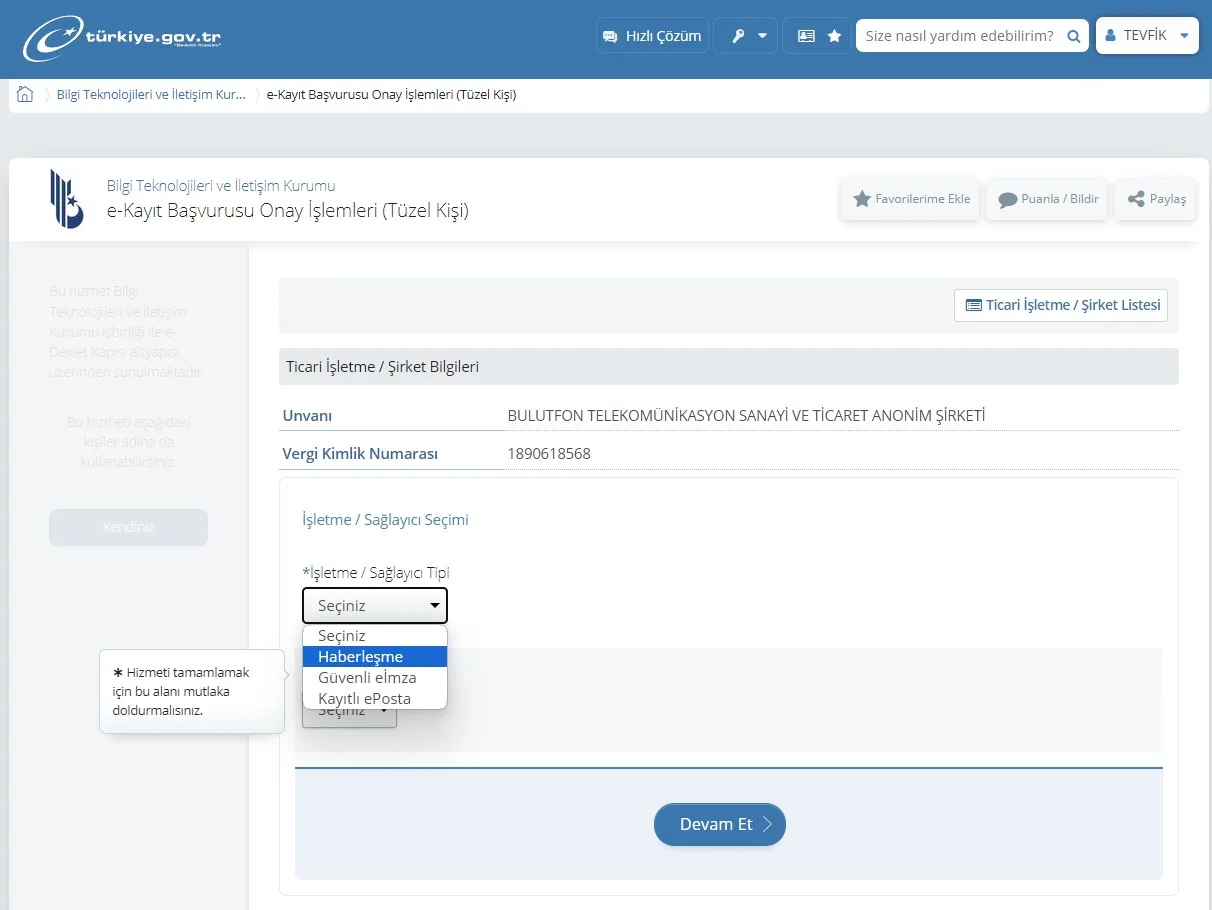Open favorites star icon in header
1212x910 pixels.
834,36
